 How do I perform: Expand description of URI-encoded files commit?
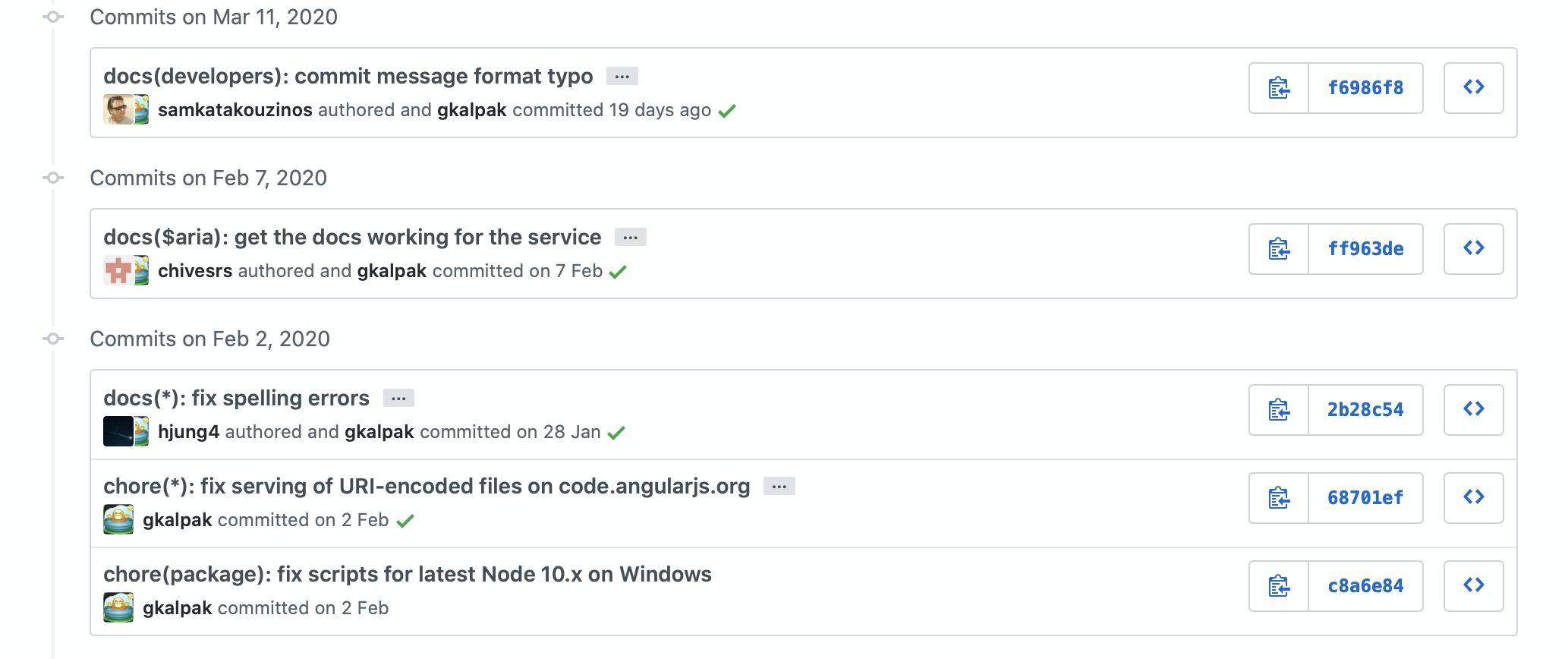[779, 487]
